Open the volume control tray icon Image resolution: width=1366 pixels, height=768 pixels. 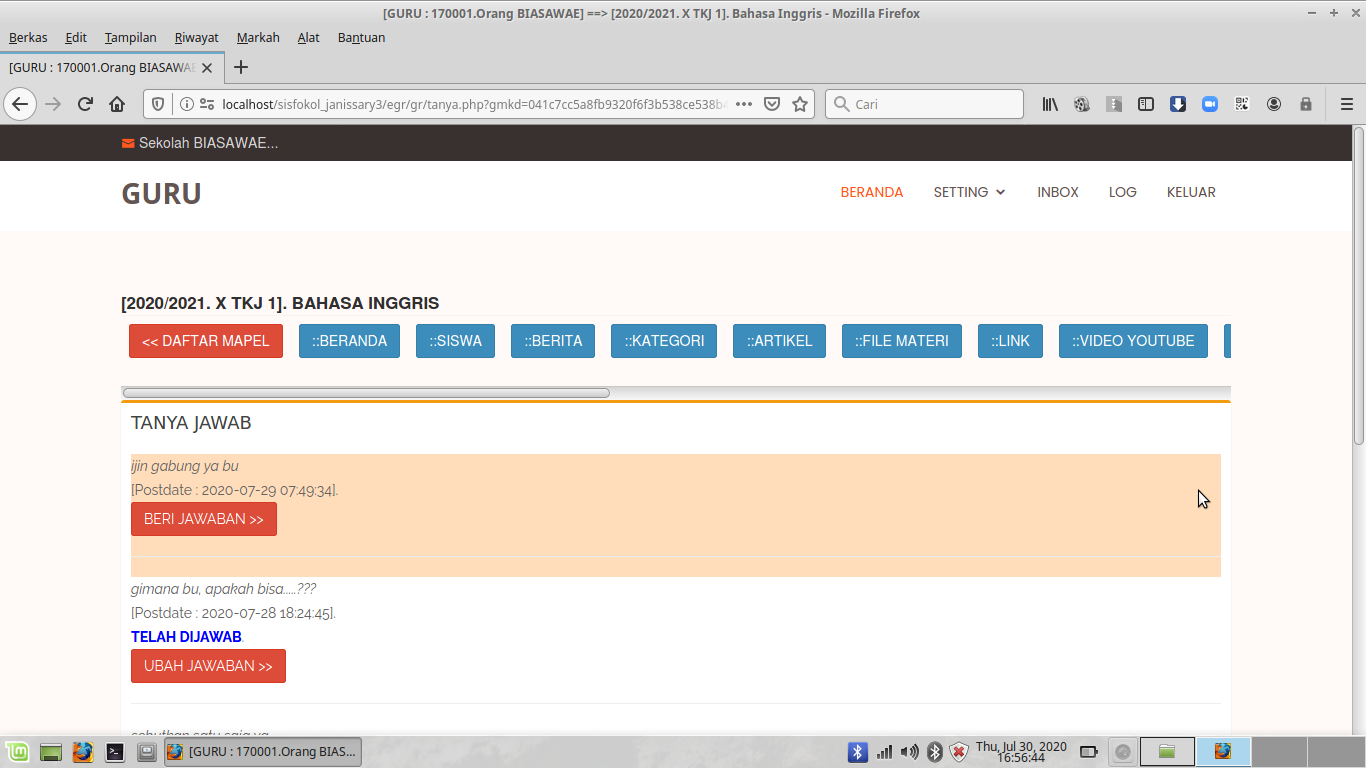[x=909, y=752]
